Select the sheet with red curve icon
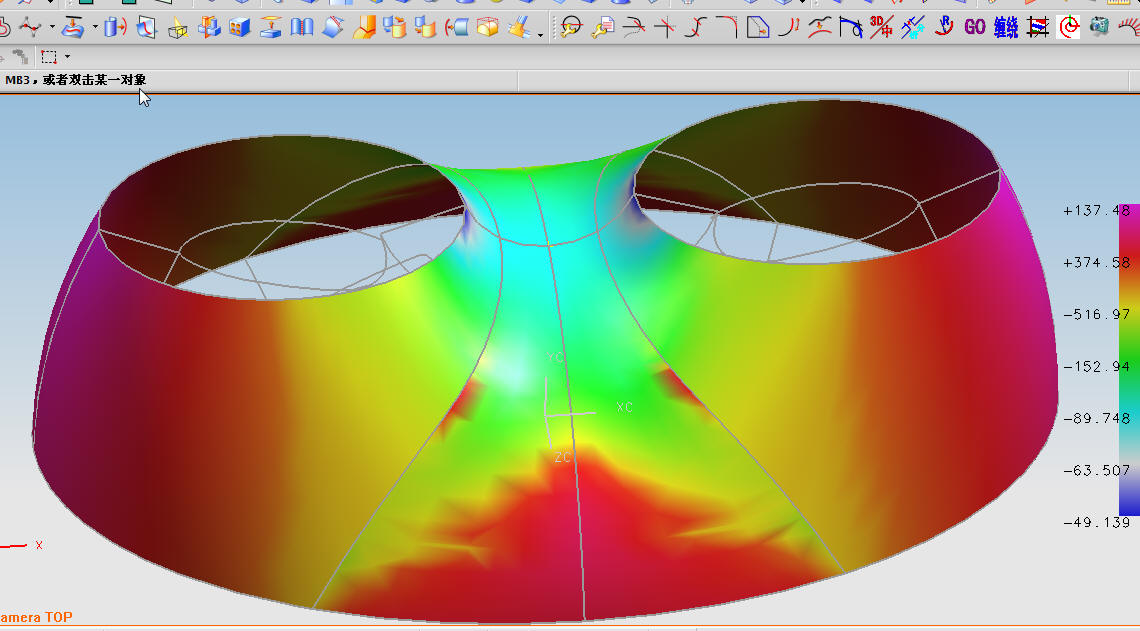Viewport: 1140px width, 631px height. [147, 28]
